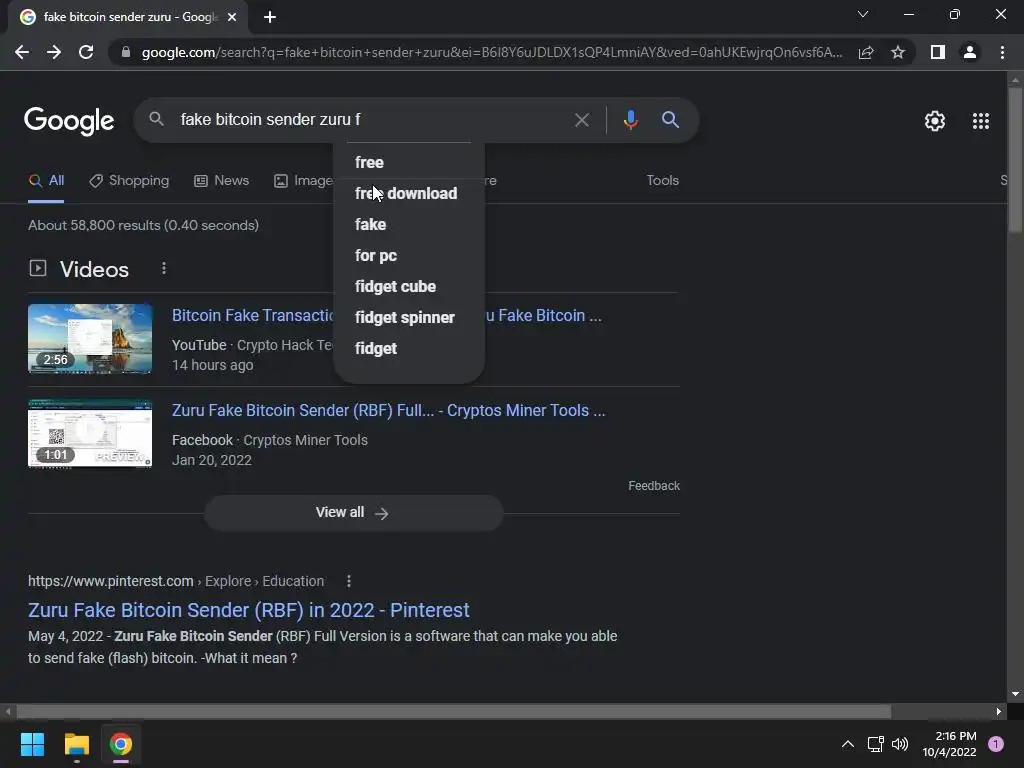Submit search with blue magnifier icon
The image size is (1024, 768).
670,120
